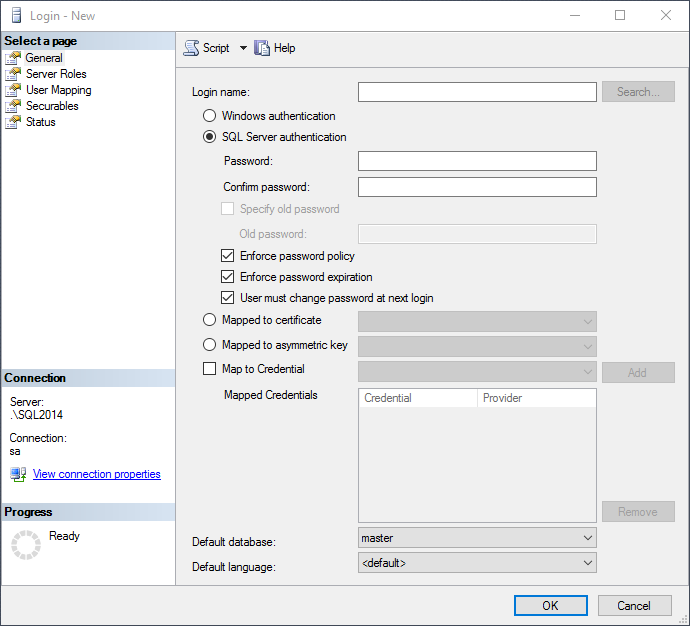Image resolution: width=690 pixels, height=626 pixels.
Task: Select the General page icon
Action: [x=13, y=58]
